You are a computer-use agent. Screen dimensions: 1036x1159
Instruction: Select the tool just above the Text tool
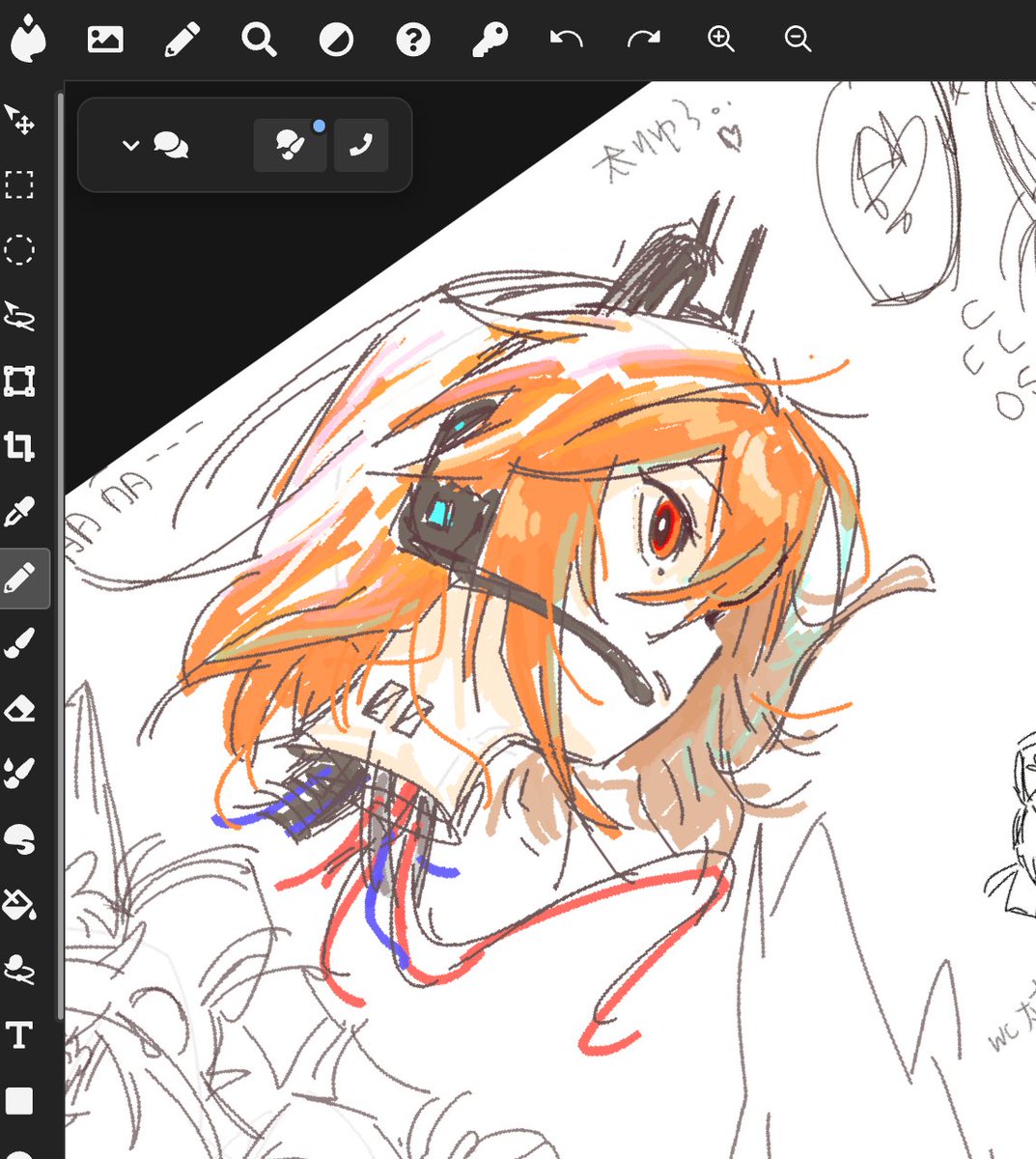coord(19,970)
